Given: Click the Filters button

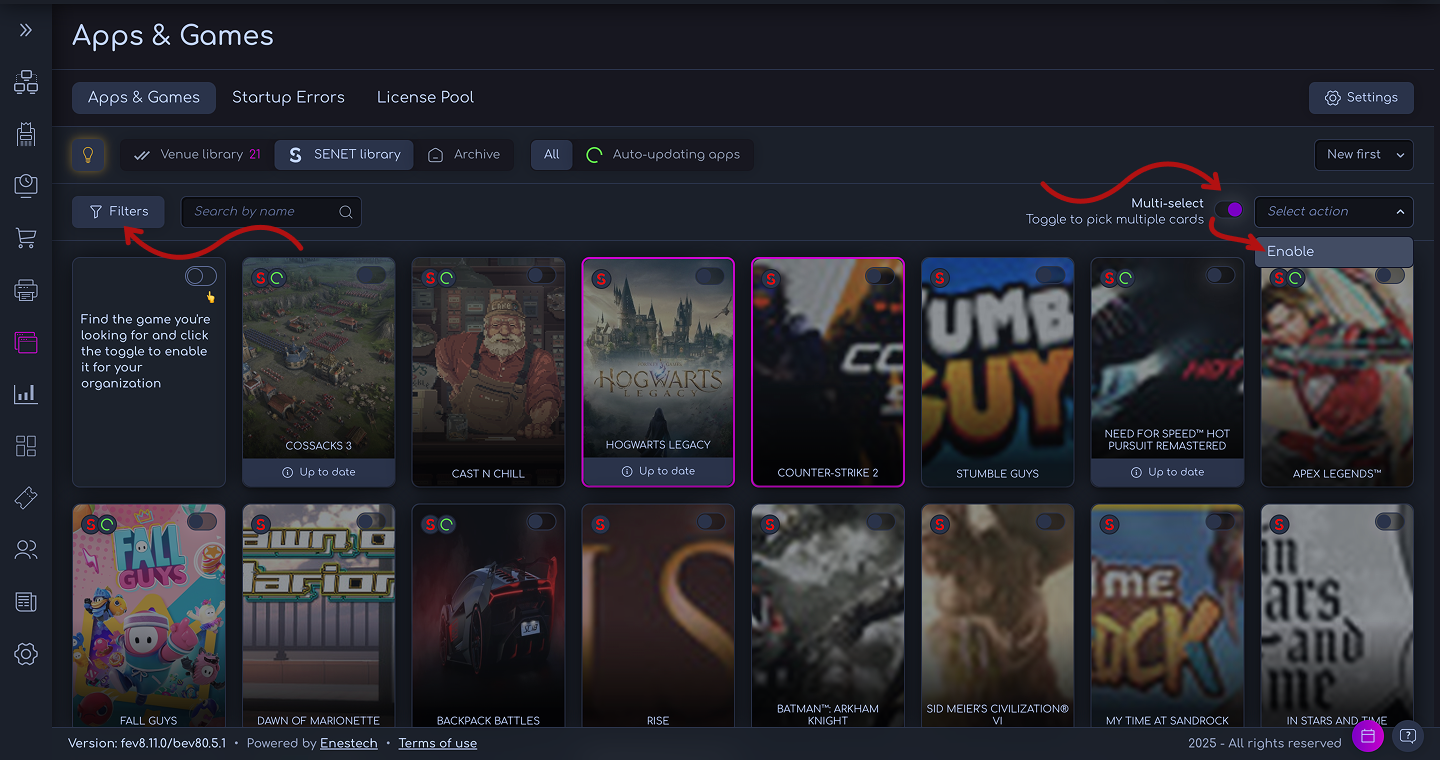Looking at the screenshot, I should click(x=118, y=211).
